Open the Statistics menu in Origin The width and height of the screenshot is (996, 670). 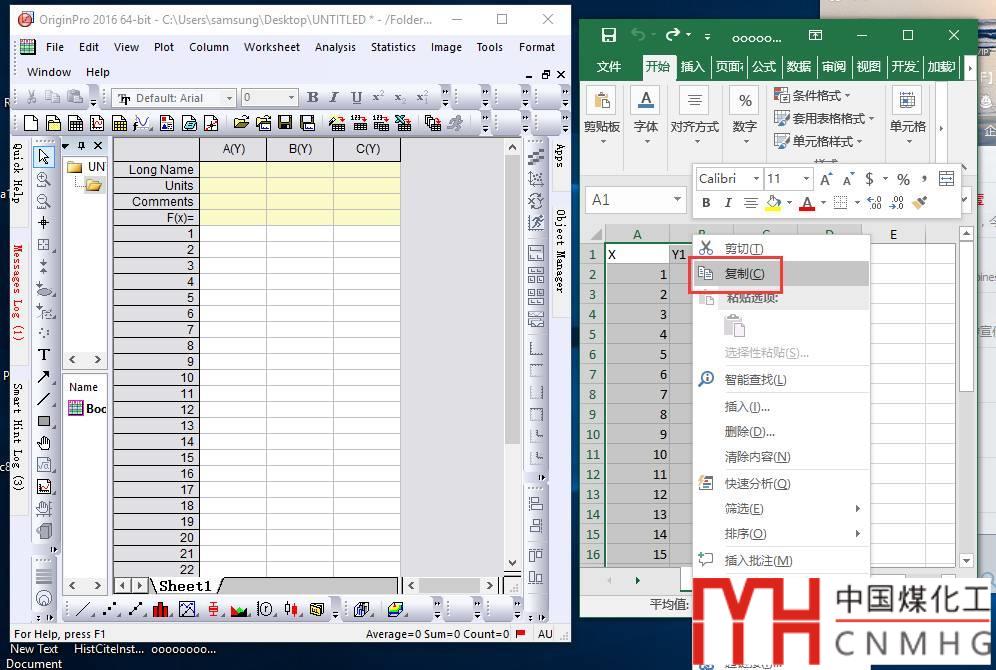(393, 47)
